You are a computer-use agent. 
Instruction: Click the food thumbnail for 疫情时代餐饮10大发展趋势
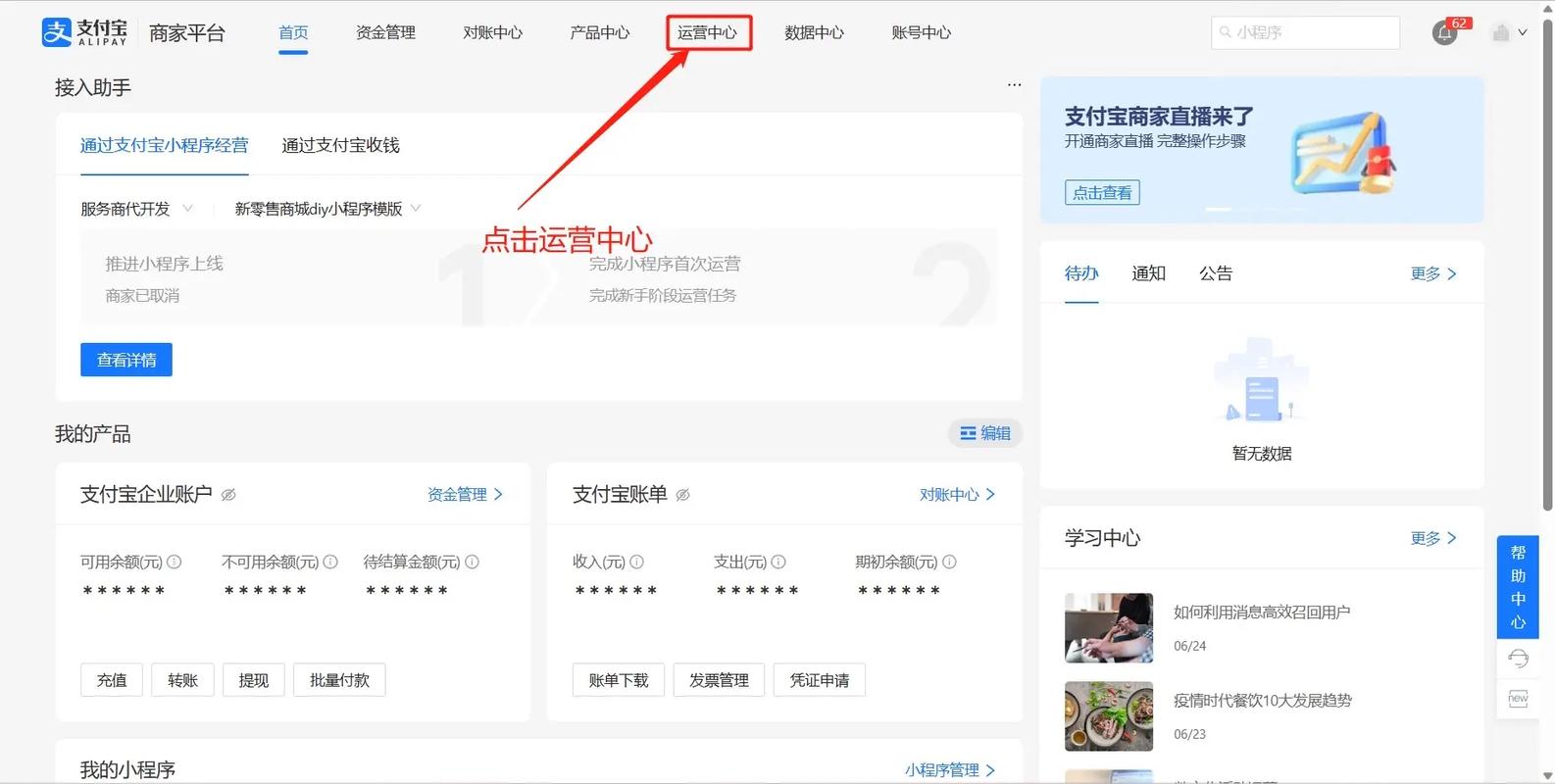click(1109, 716)
